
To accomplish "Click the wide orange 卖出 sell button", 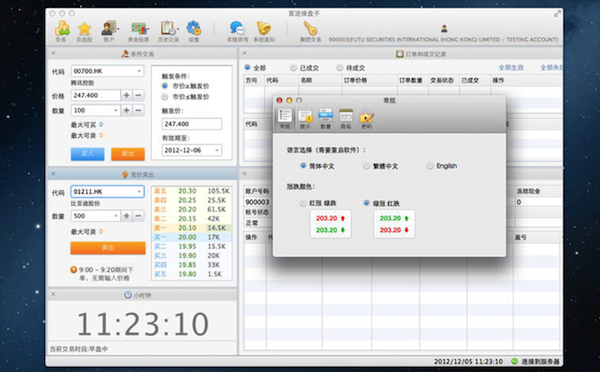I will coord(108,248).
